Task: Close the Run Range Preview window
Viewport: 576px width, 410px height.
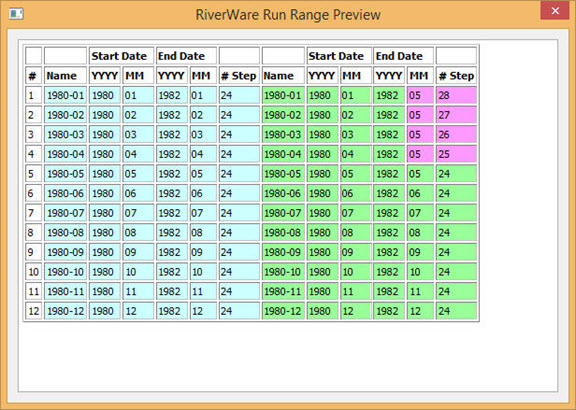Action: tap(555, 11)
